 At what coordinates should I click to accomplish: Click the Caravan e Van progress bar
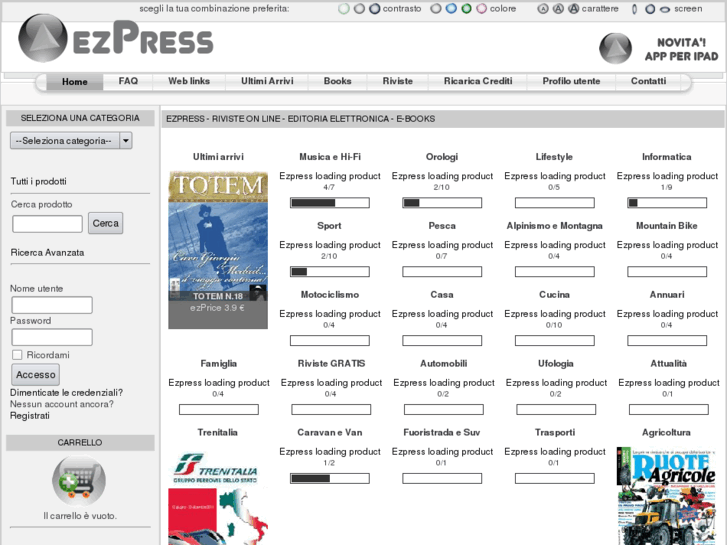[330, 478]
